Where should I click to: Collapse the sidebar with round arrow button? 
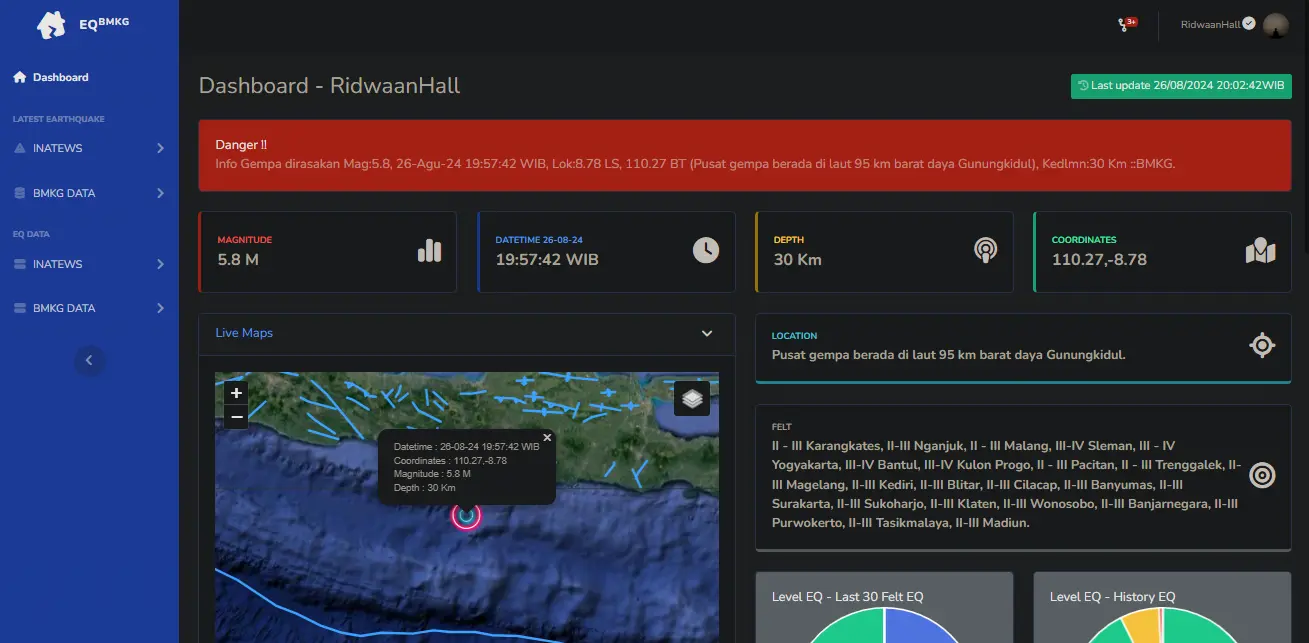pos(89,360)
